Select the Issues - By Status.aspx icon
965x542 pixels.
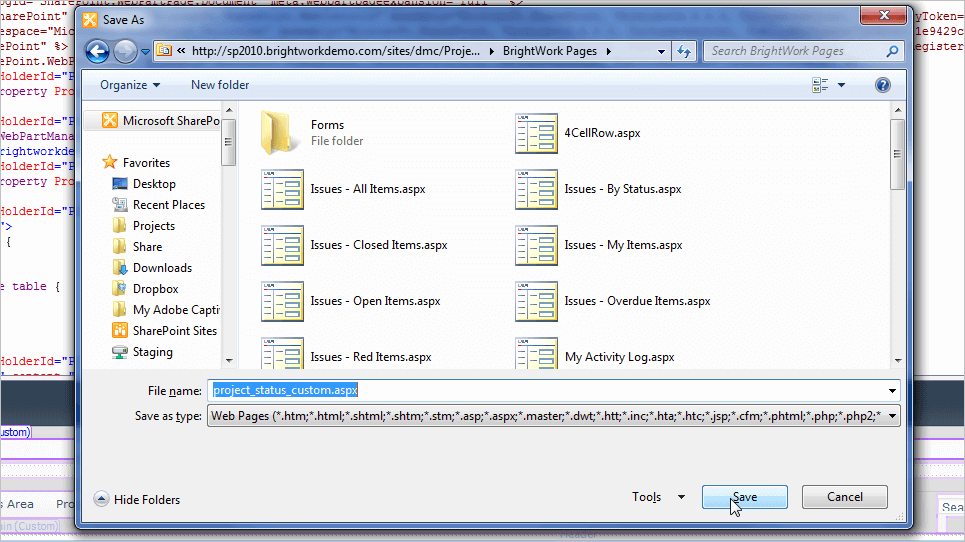click(536, 189)
